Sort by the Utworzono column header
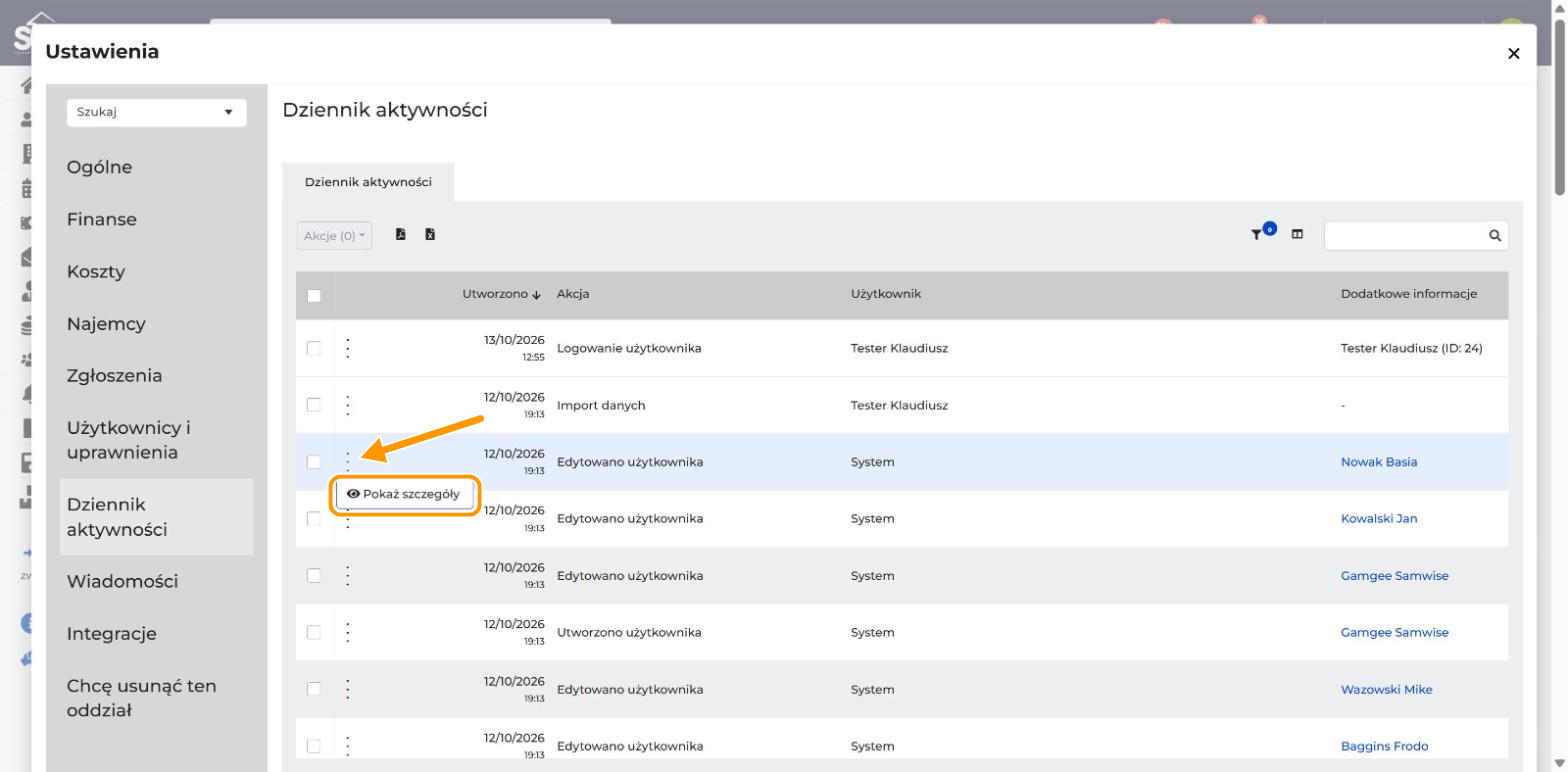Screen dimensions: 1568x772 point(501,295)
